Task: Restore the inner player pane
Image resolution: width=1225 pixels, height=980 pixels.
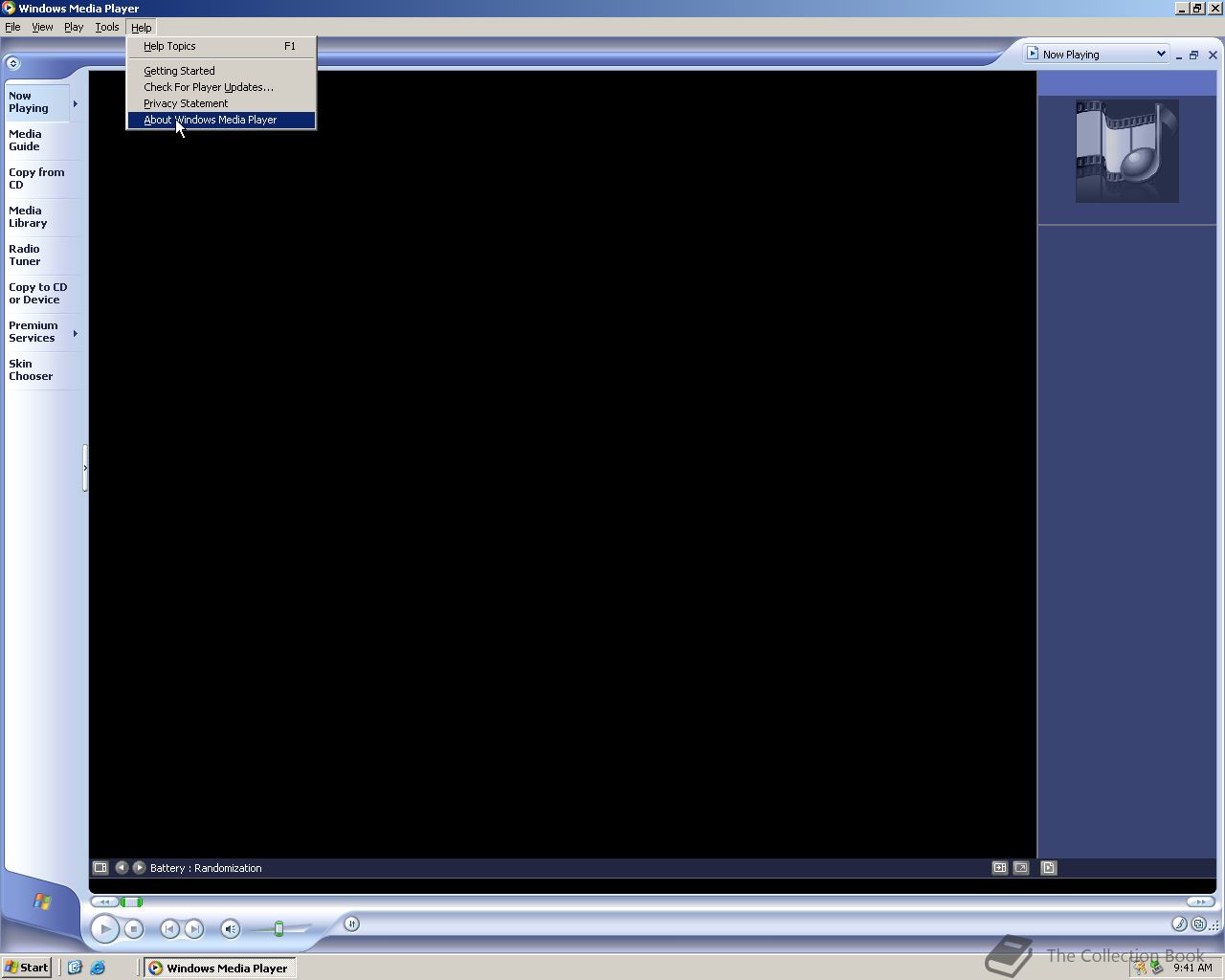Action: [x=1194, y=56]
